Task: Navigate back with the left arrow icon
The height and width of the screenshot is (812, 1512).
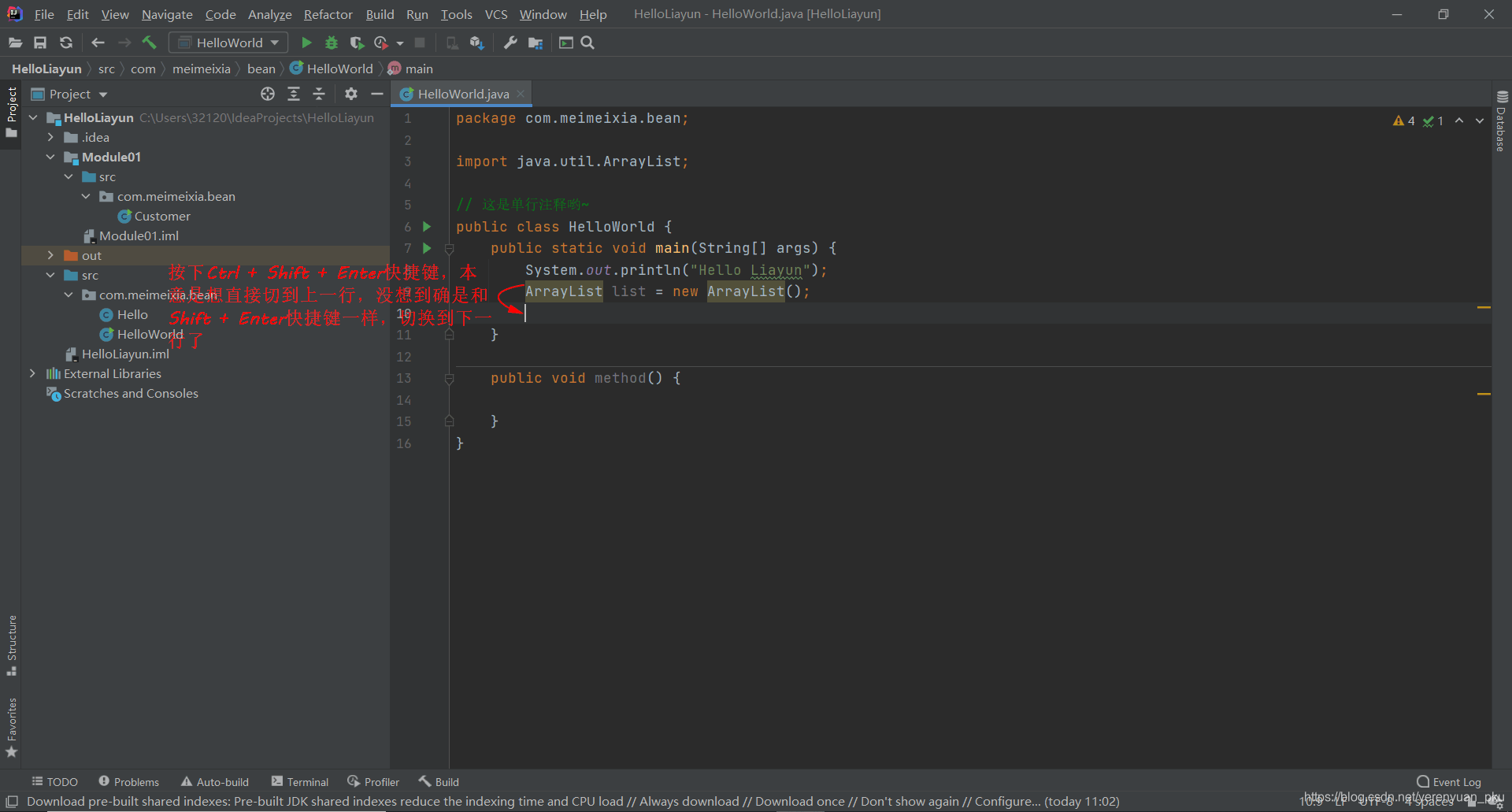Action: (x=98, y=43)
